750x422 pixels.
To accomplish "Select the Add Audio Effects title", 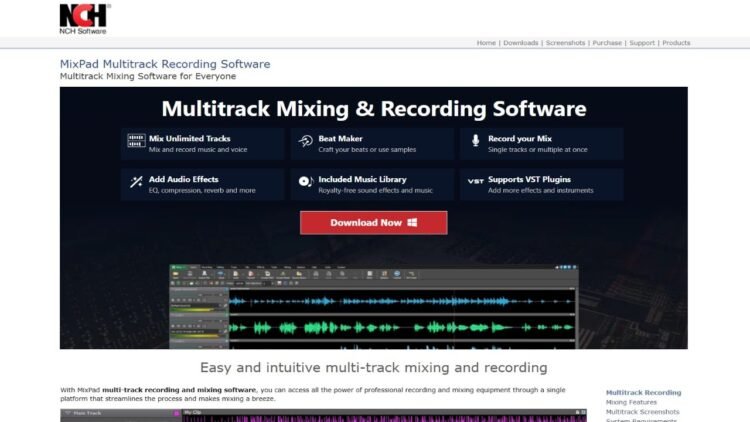I will (x=183, y=179).
